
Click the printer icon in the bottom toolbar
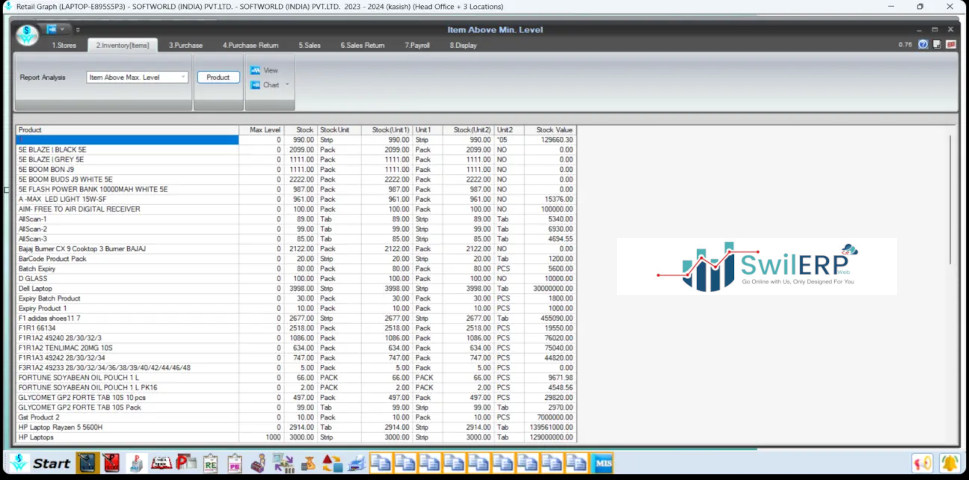[357, 463]
